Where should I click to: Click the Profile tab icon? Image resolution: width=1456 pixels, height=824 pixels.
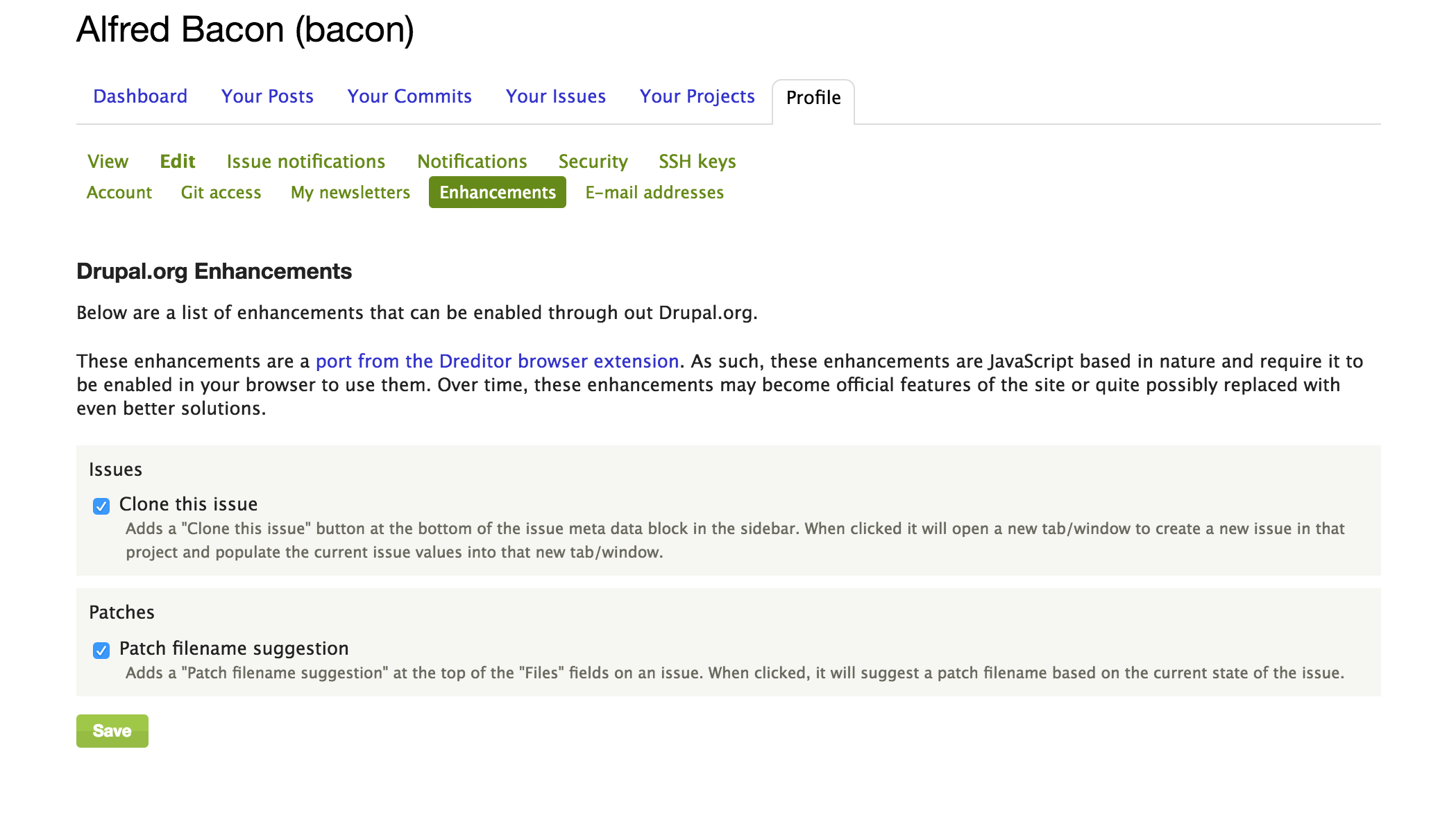pyautogui.click(x=813, y=97)
